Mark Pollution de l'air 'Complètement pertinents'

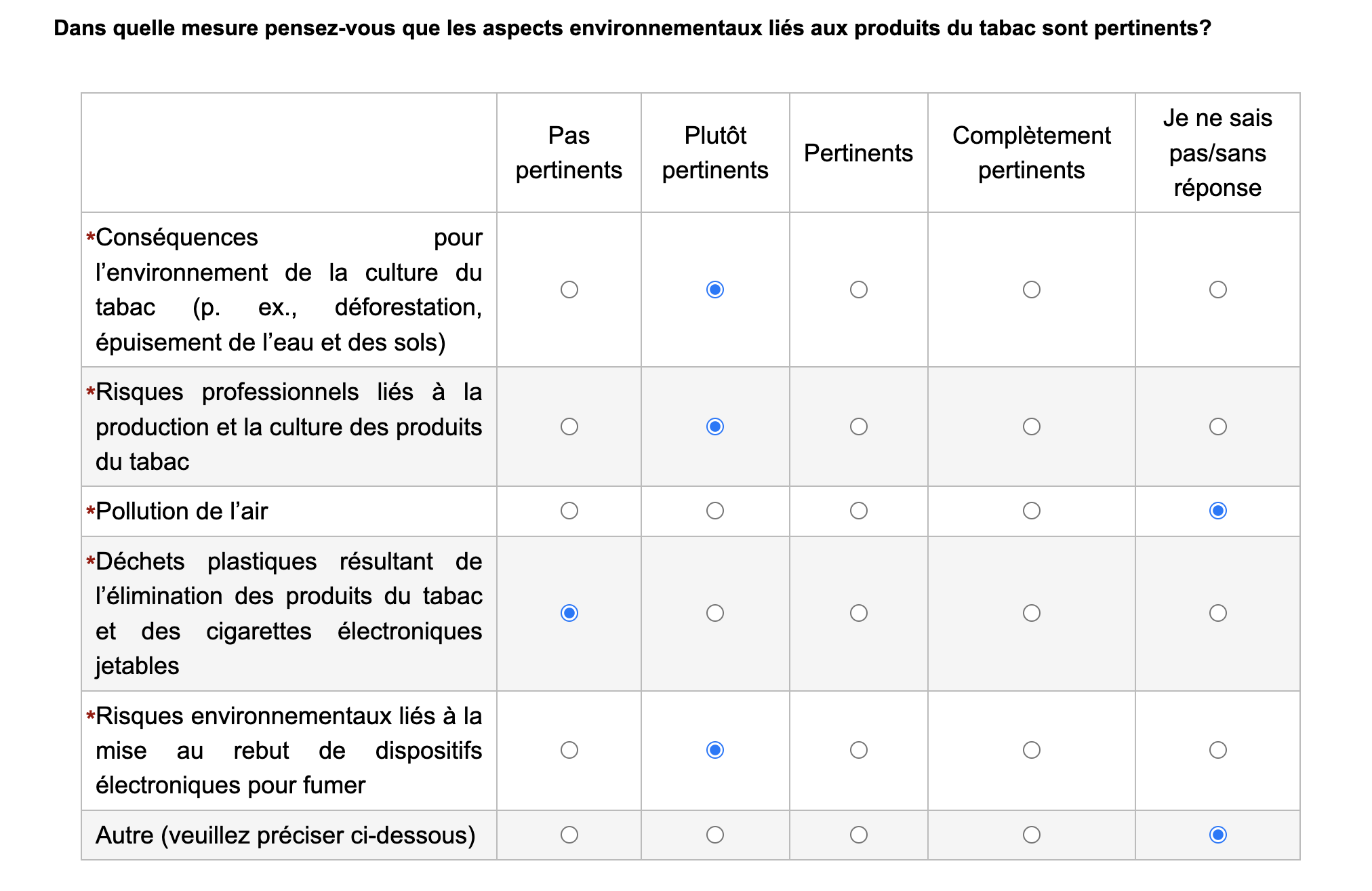(1031, 511)
